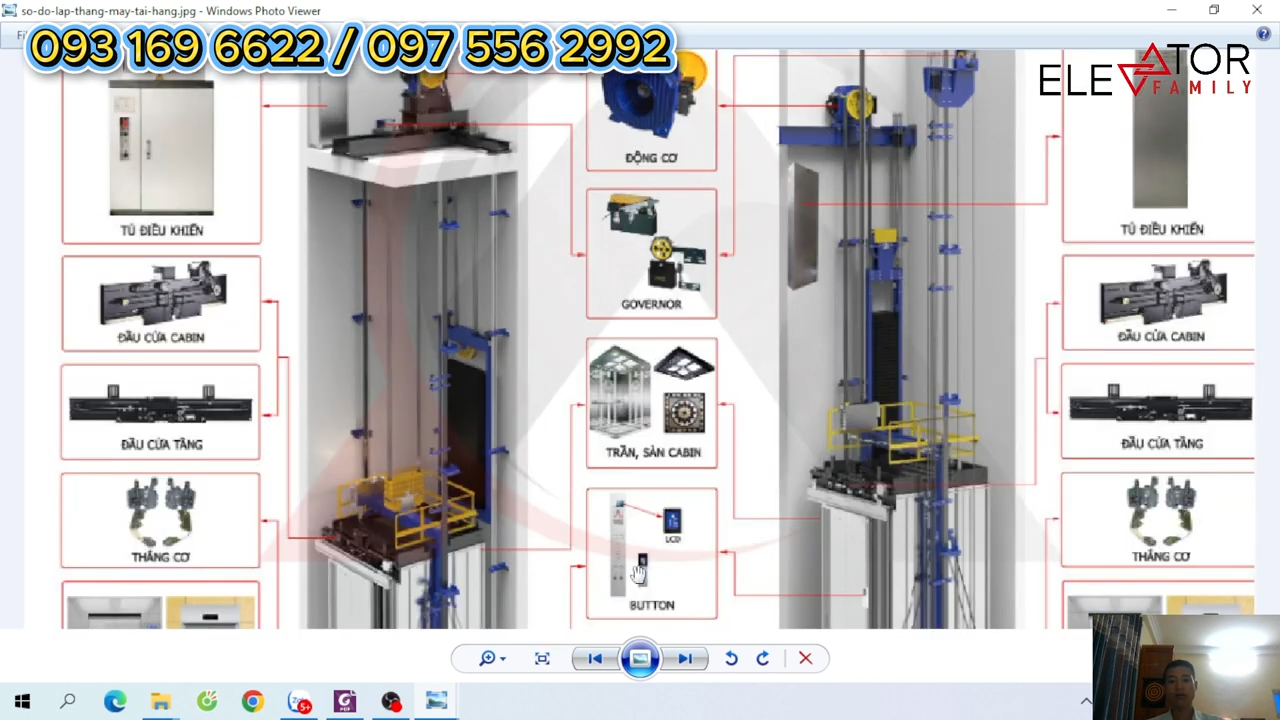Launch Microsoft Edge from taskbar
This screenshot has width=1280, height=720.
tap(115, 702)
